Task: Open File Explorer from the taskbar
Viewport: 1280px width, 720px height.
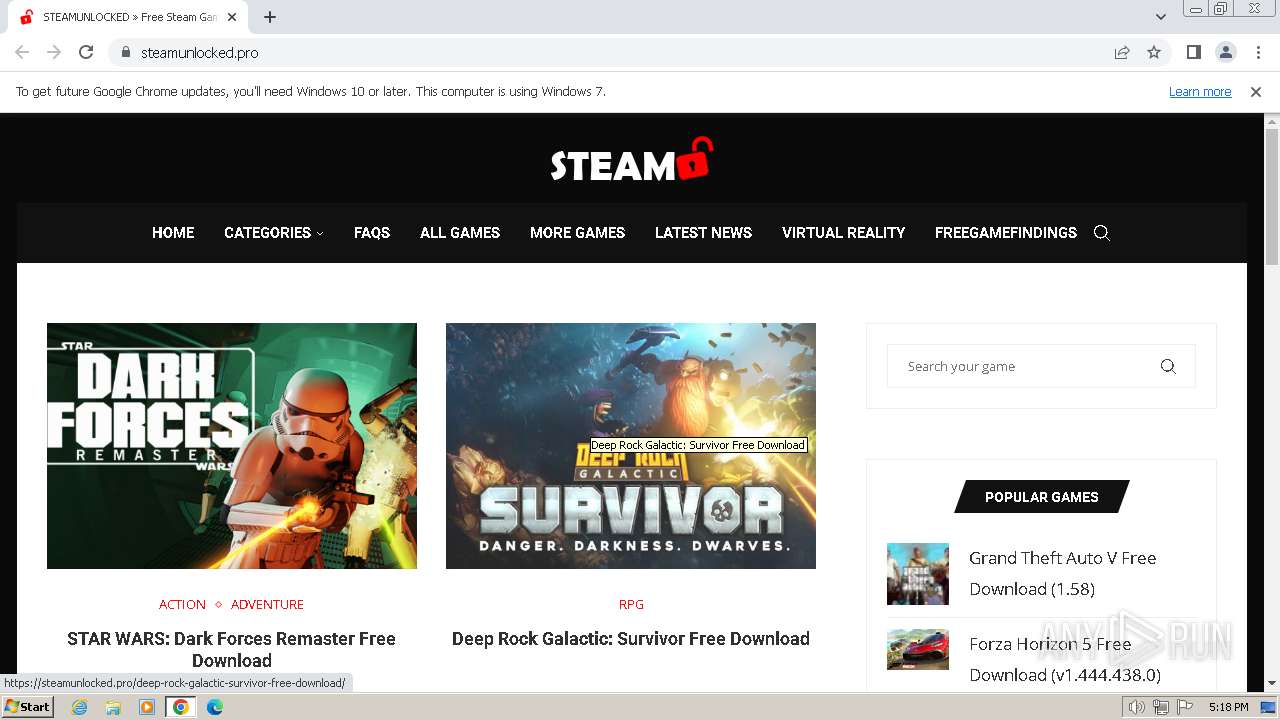Action: 113,707
